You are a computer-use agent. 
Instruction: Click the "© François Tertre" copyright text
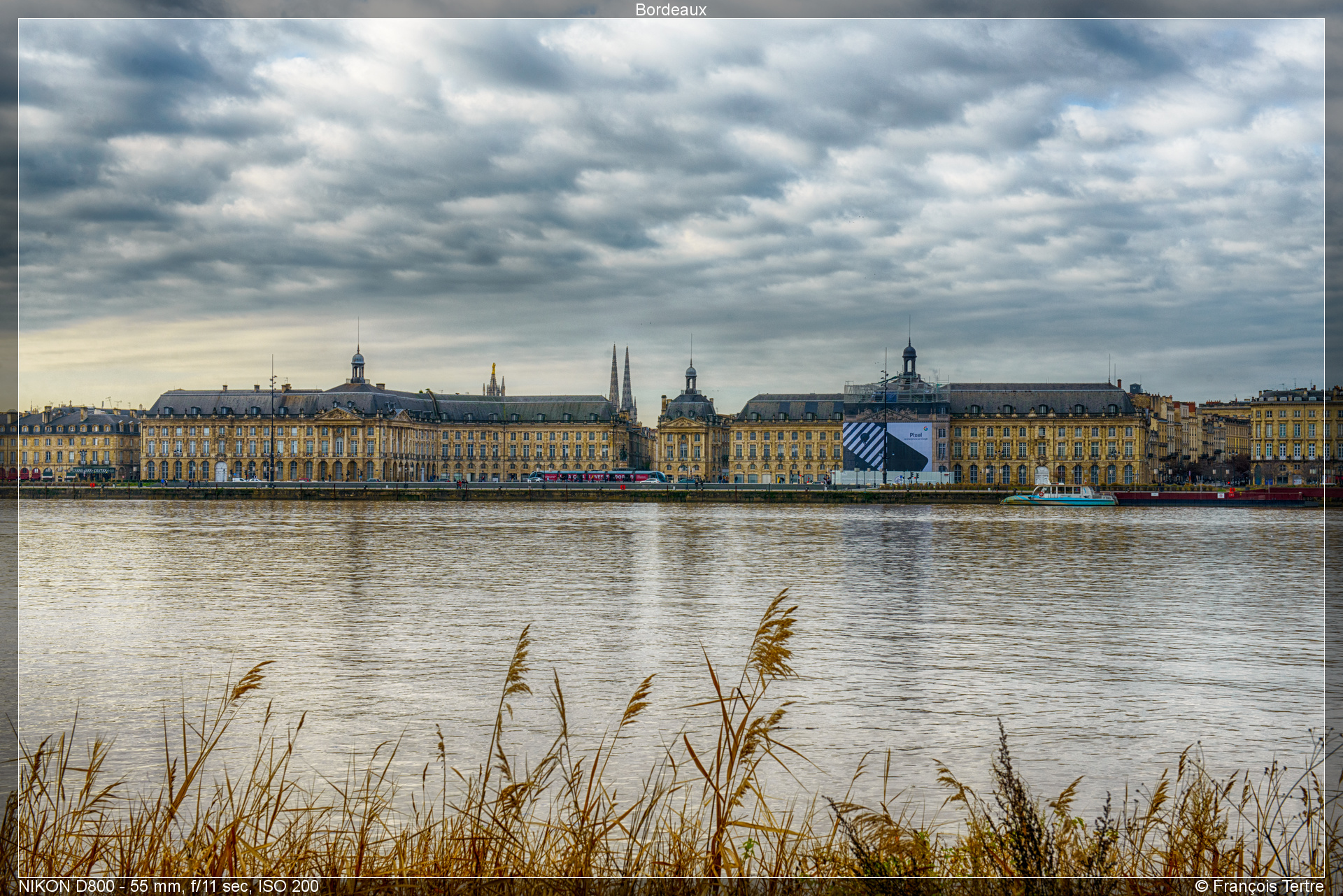(x=1259, y=886)
